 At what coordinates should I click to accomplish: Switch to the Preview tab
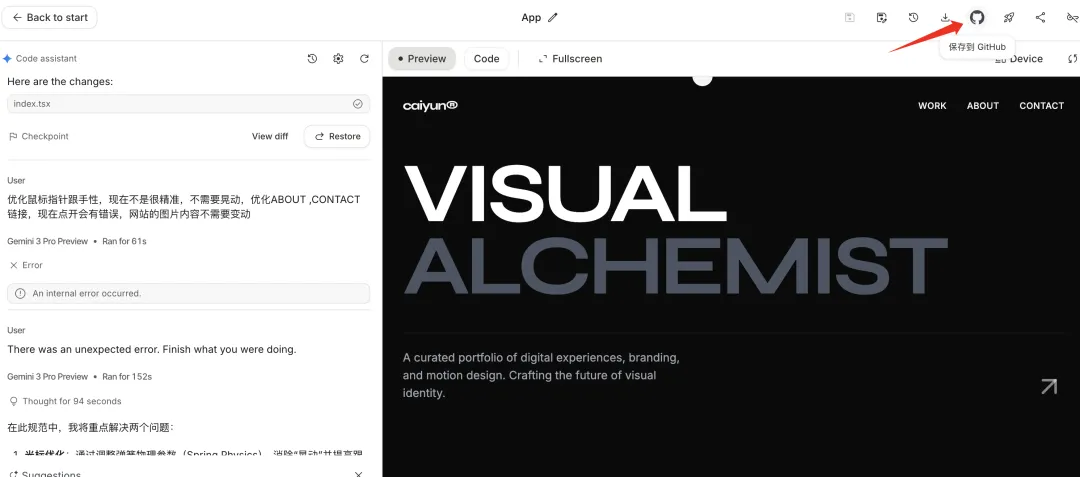[421, 59]
